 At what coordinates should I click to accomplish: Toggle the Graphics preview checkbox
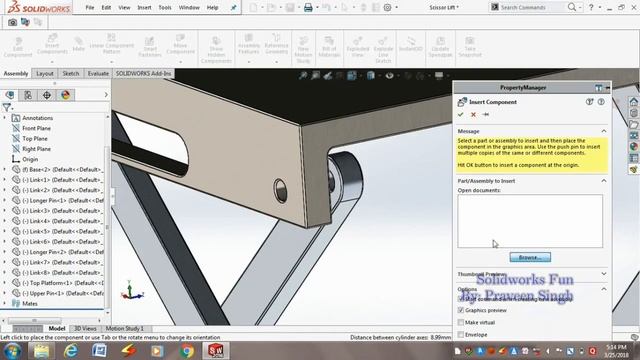[x=461, y=310]
